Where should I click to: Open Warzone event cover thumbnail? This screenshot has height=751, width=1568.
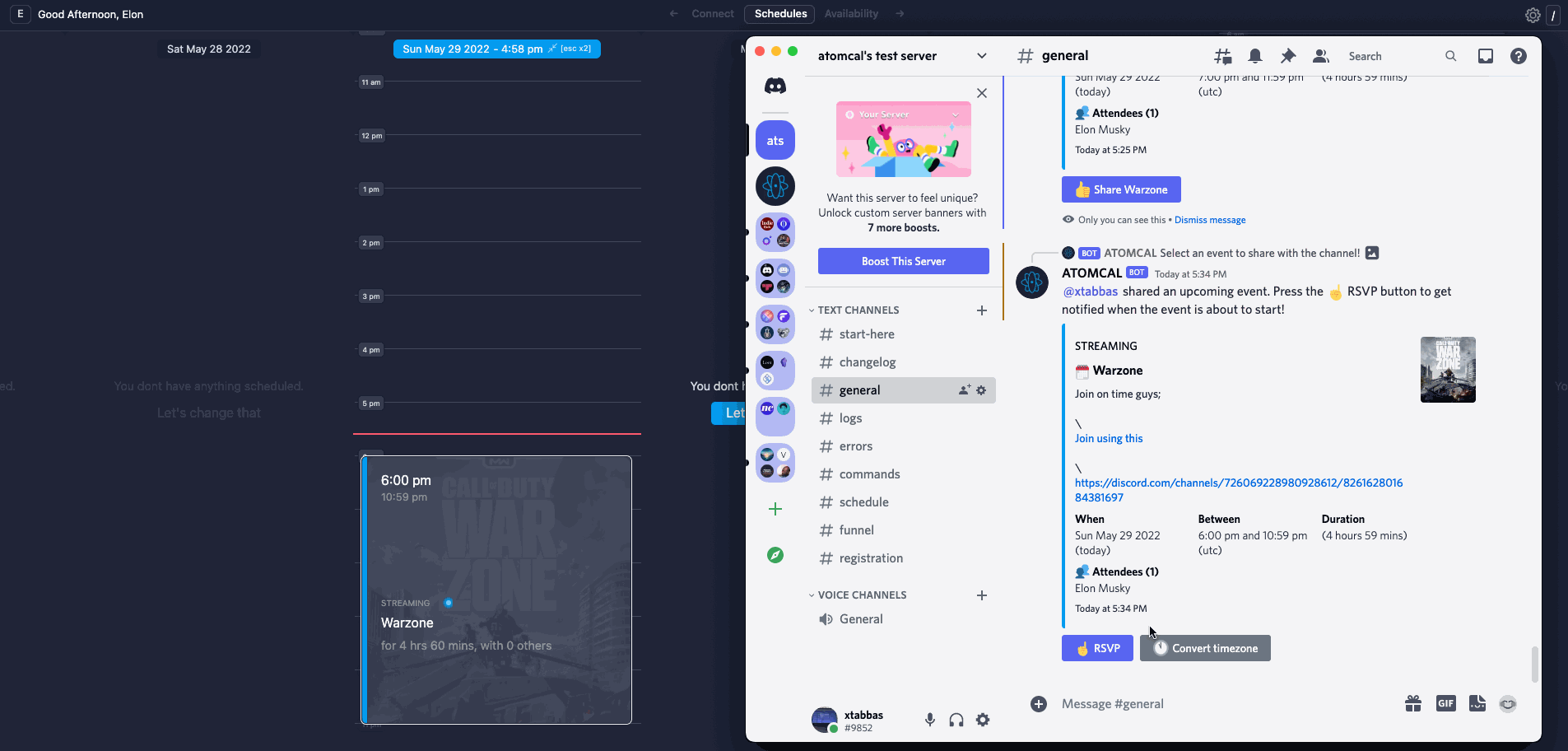[1448, 370]
